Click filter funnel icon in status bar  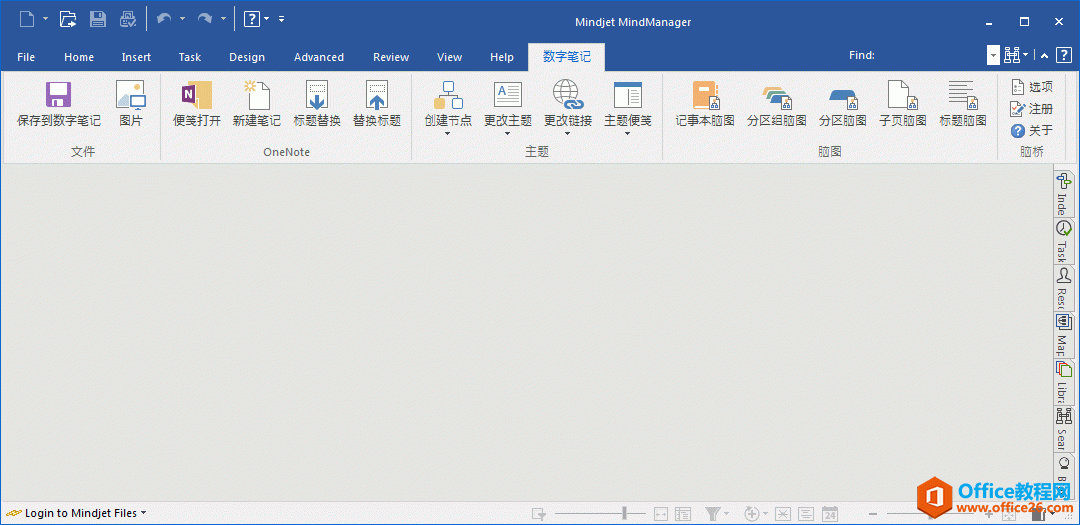pyautogui.click(x=713, y=513)
